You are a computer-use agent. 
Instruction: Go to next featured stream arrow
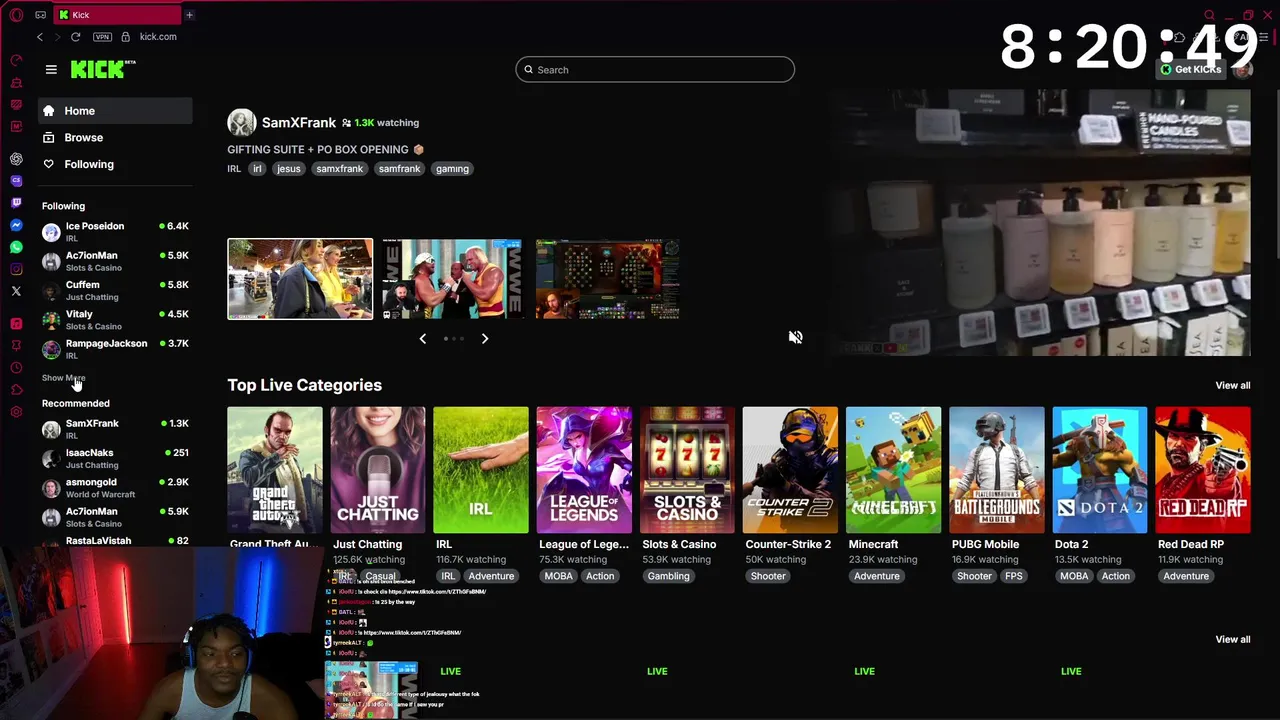[485, 339]
